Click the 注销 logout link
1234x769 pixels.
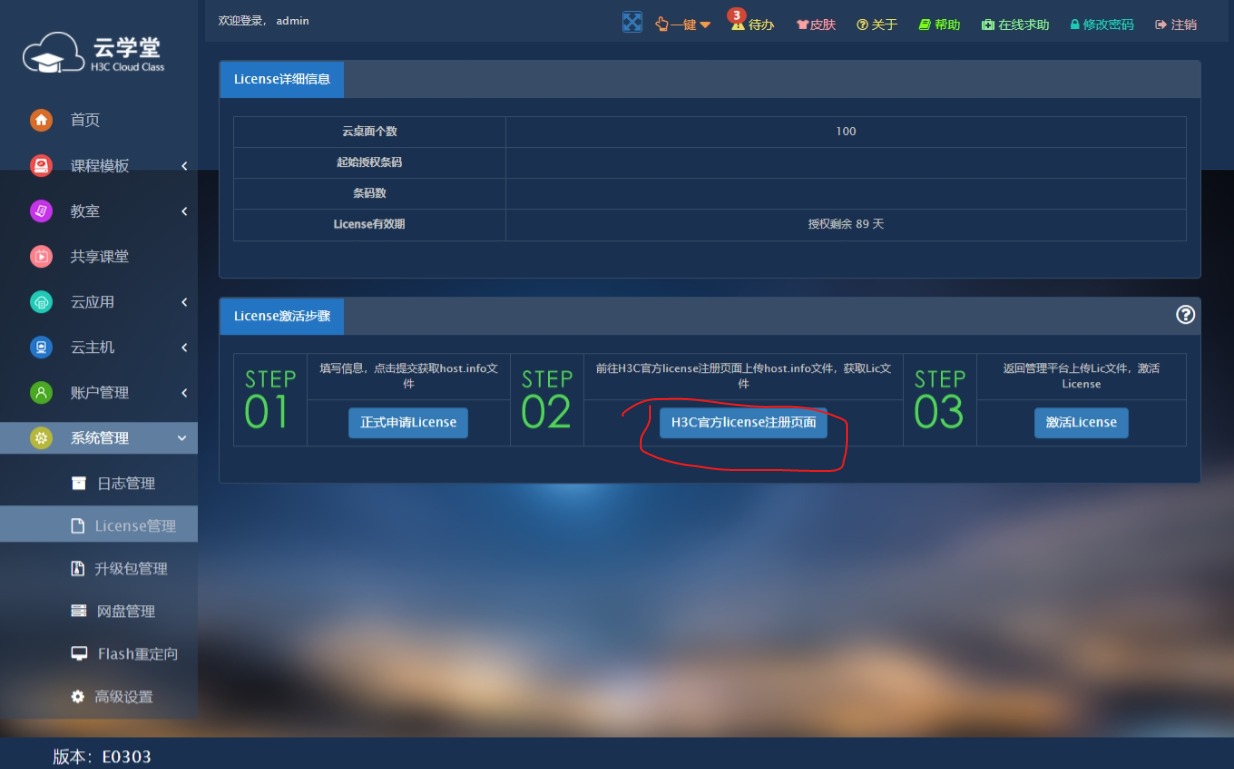[1176, 24]
